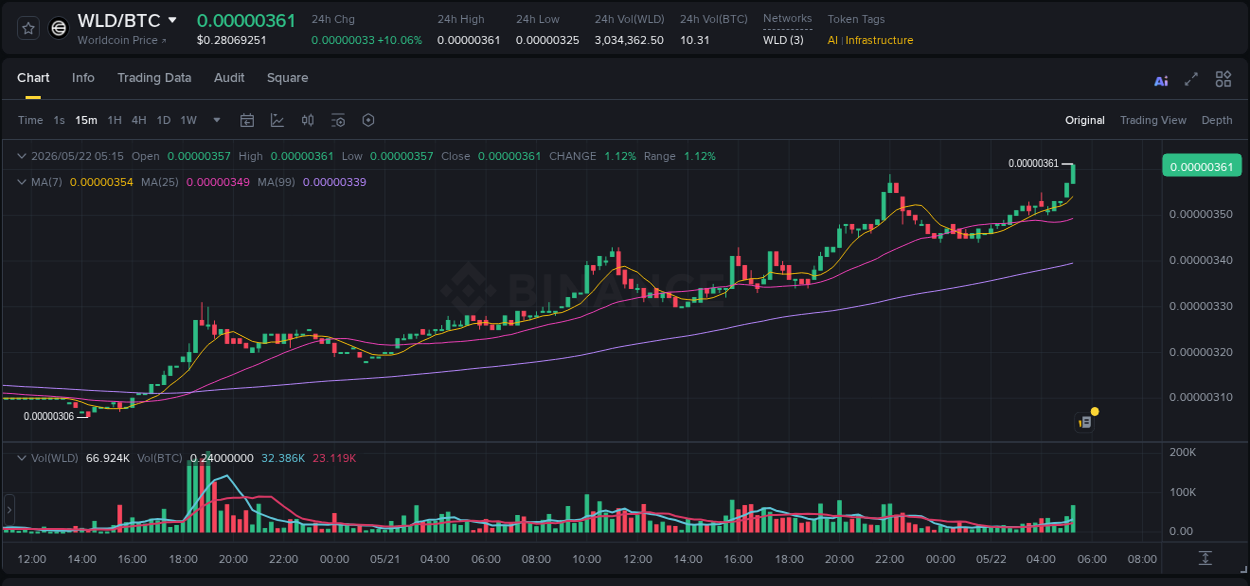This screenshot has height=586, width=1250.
Task: Add WLD/BTC to favorites with star icon
Action: pyautogui.click(x=29, y=28)
